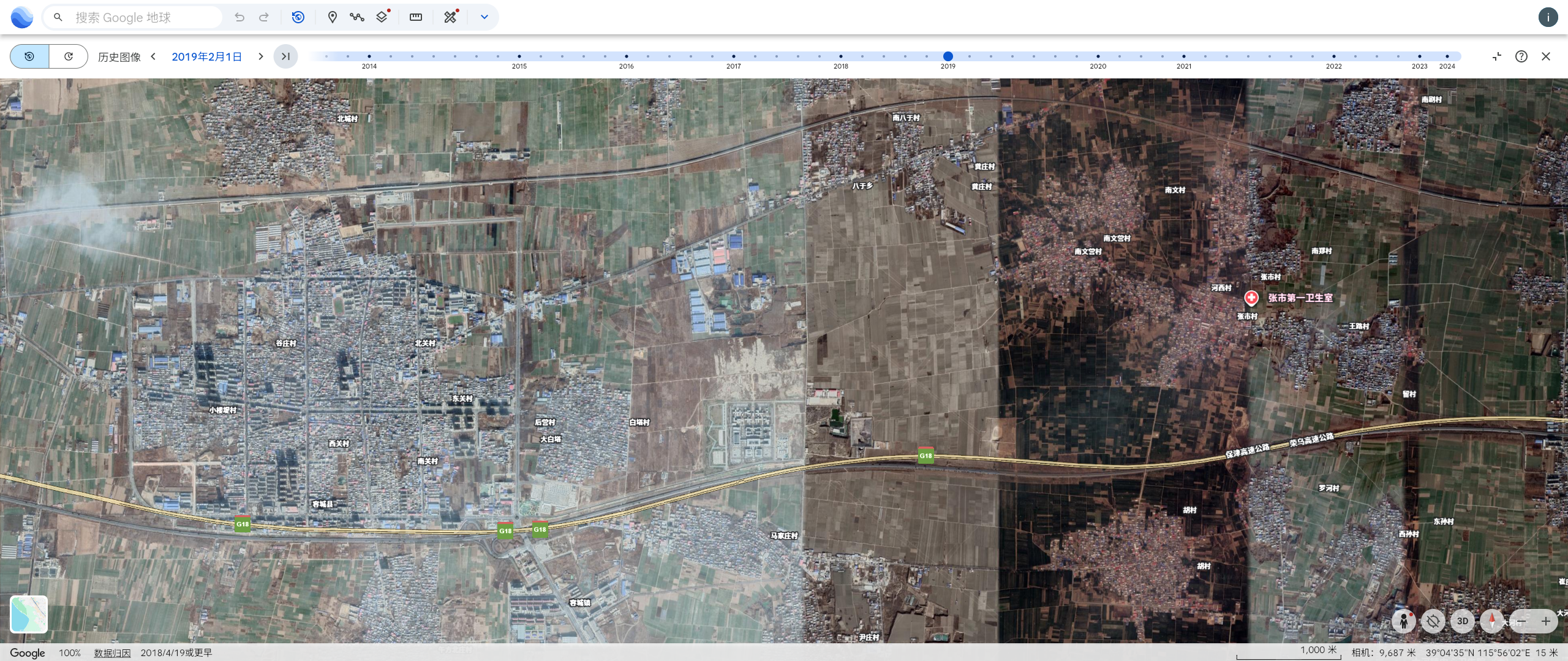Click the 数据归因 attribution link
1568x661 pixels.
[x=112, y=653]
